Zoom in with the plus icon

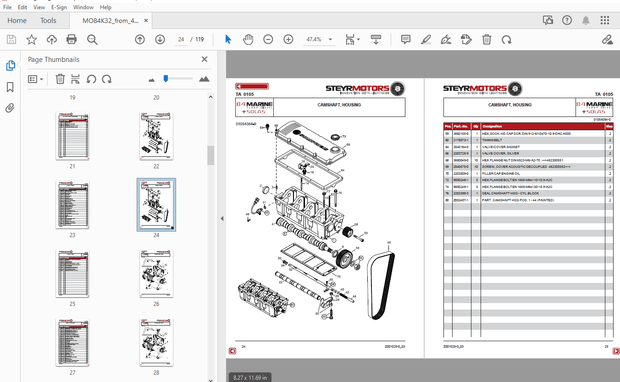288,40
